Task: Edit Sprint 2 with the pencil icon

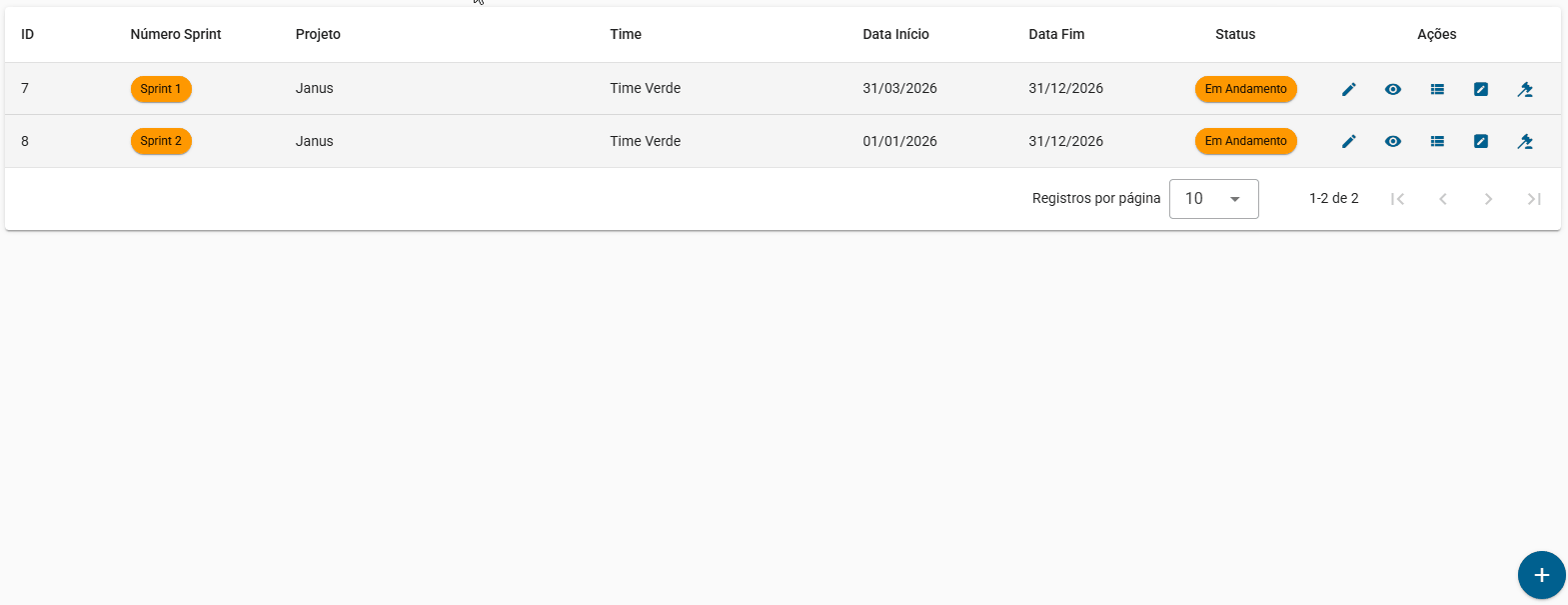Action: pos(1349,141)
